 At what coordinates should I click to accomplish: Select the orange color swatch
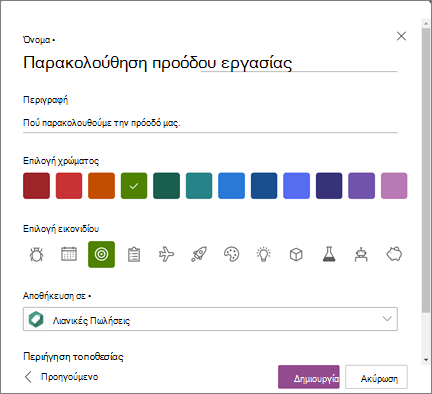(x=101, y=186)
